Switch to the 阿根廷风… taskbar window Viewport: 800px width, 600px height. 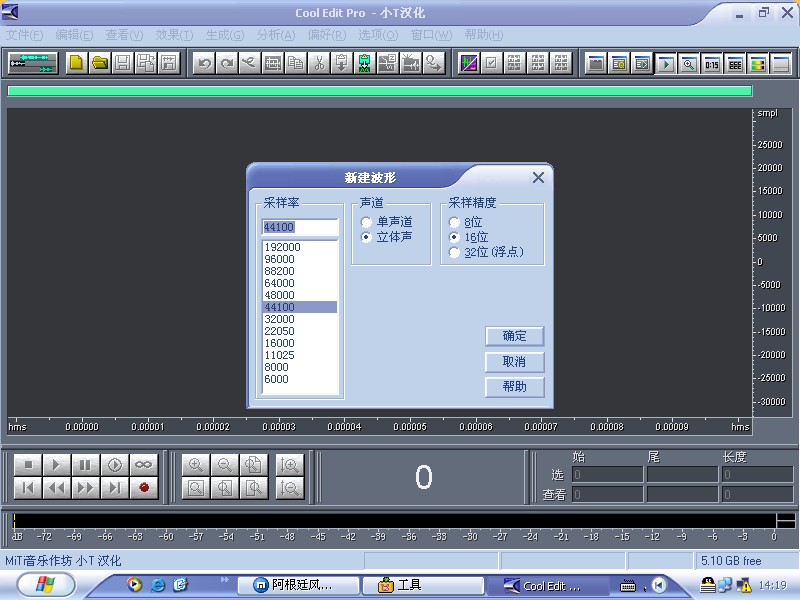(298, 585)
